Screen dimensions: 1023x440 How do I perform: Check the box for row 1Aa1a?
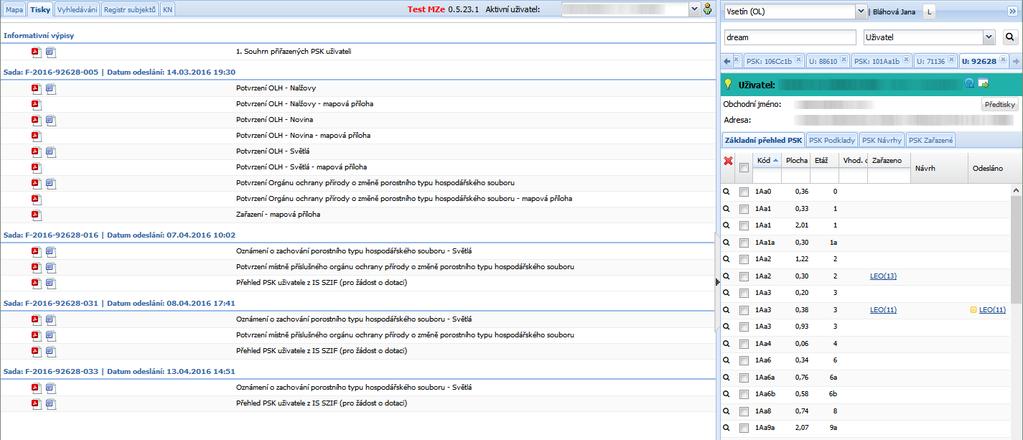(744, 242)
